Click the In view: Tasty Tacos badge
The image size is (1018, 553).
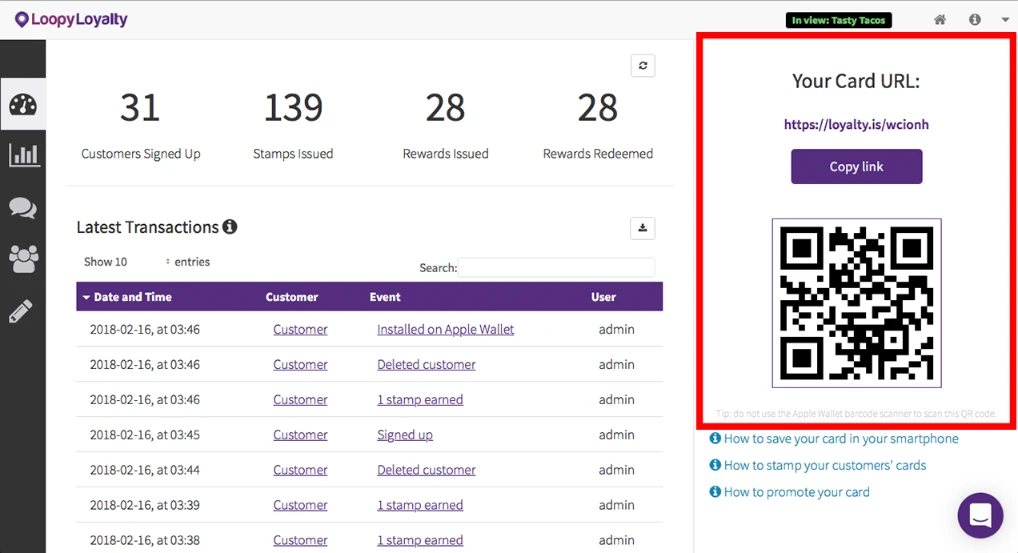tap(839, 20)
